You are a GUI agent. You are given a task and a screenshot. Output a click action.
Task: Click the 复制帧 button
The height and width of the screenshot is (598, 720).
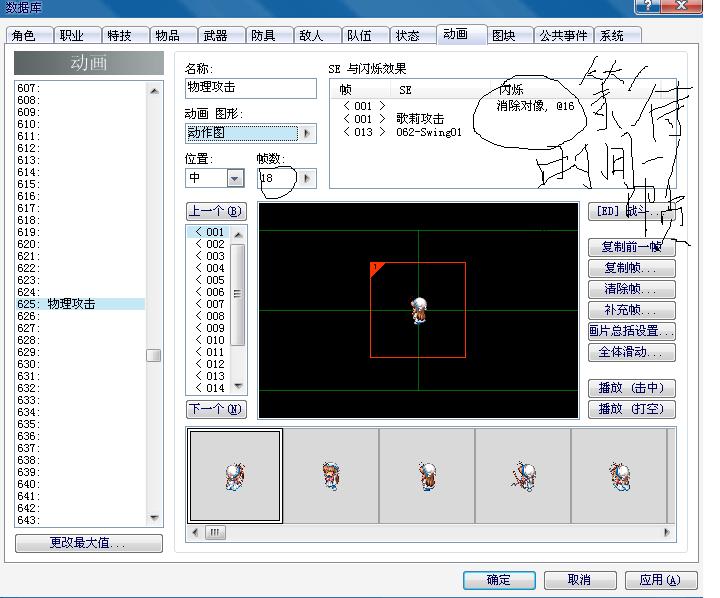point(631,268)
